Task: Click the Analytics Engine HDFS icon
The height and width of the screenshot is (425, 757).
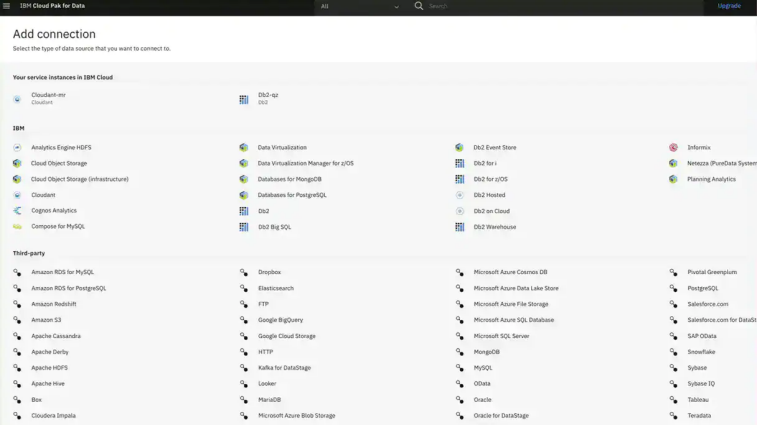Action: click(x=17, y=147)
